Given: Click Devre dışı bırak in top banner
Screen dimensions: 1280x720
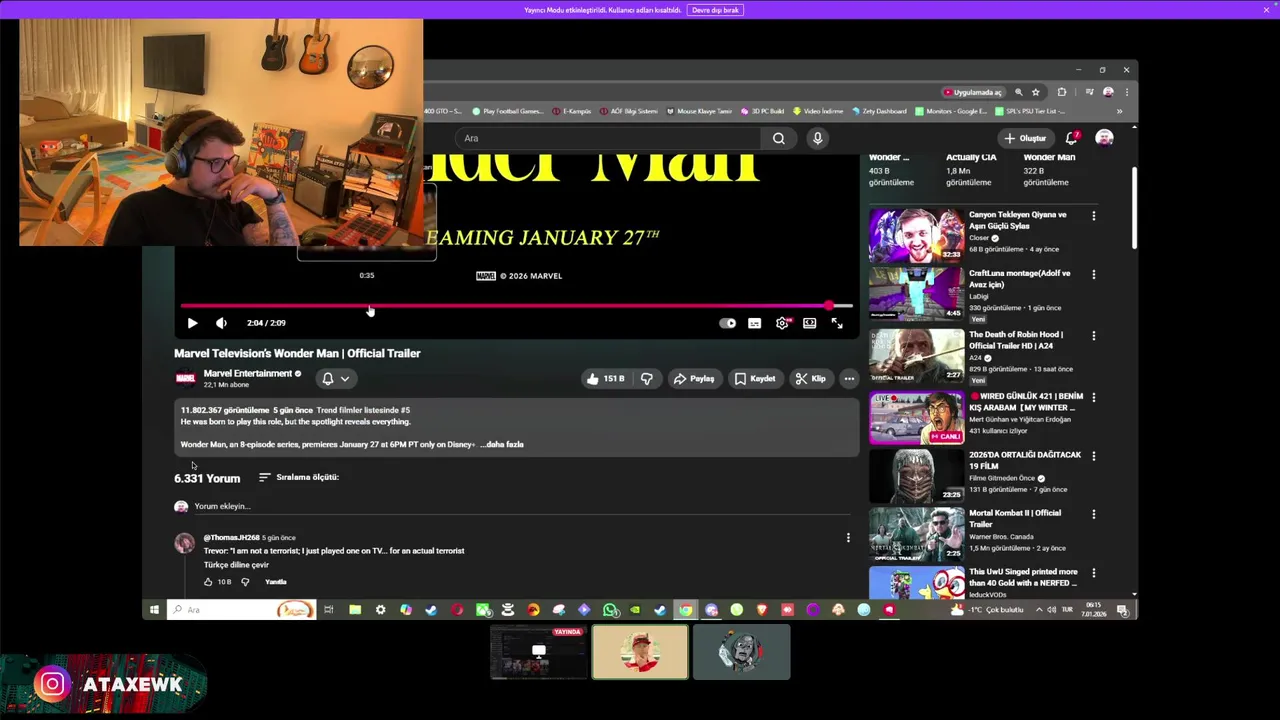Looking at the screenshot, I should tap(715, 10).
